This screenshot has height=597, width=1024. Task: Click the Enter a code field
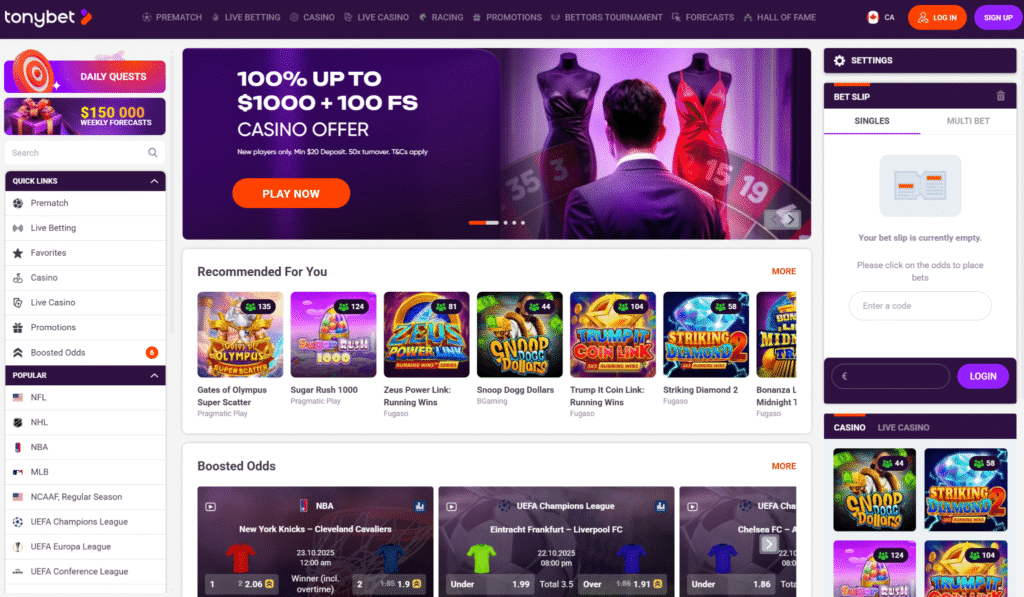click(x=920, y=306)
